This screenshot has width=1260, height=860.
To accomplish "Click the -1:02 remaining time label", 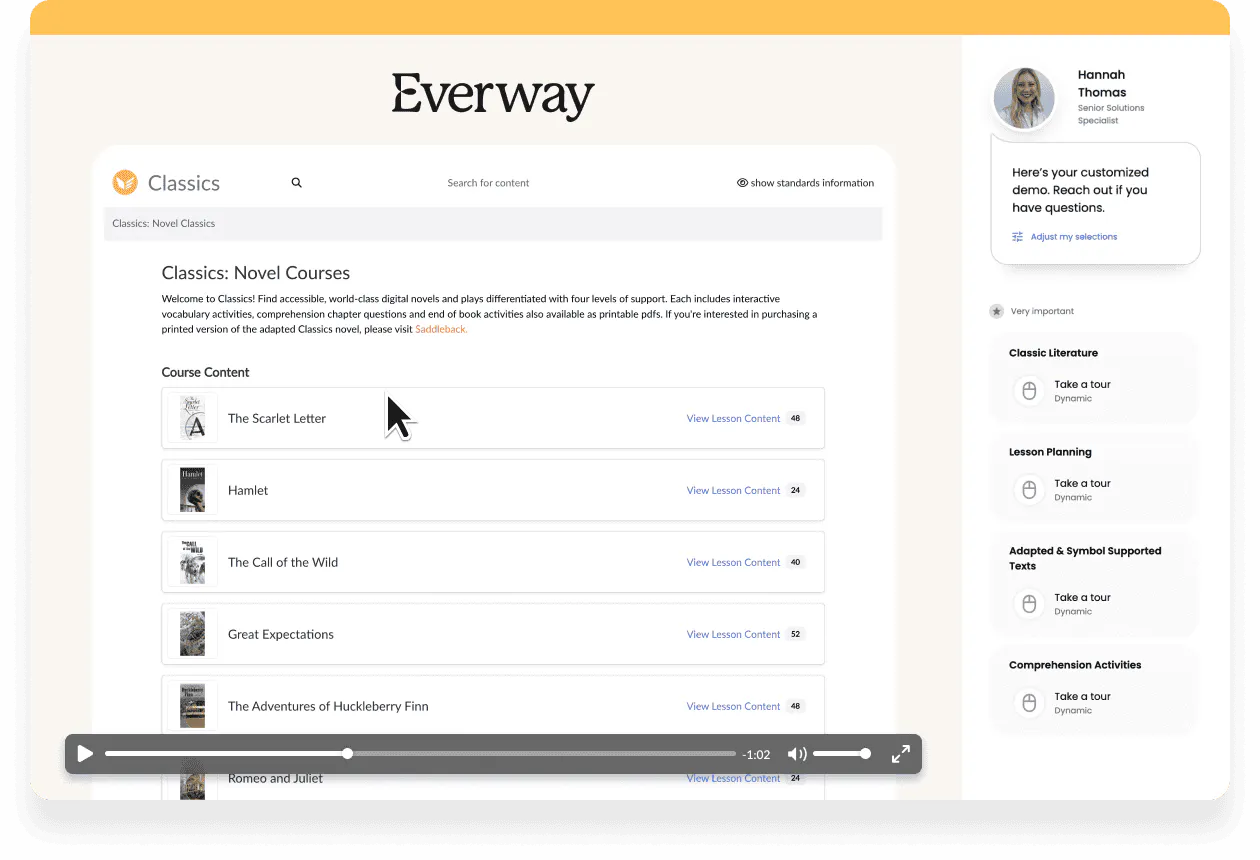I will click(x=757, y=755).
